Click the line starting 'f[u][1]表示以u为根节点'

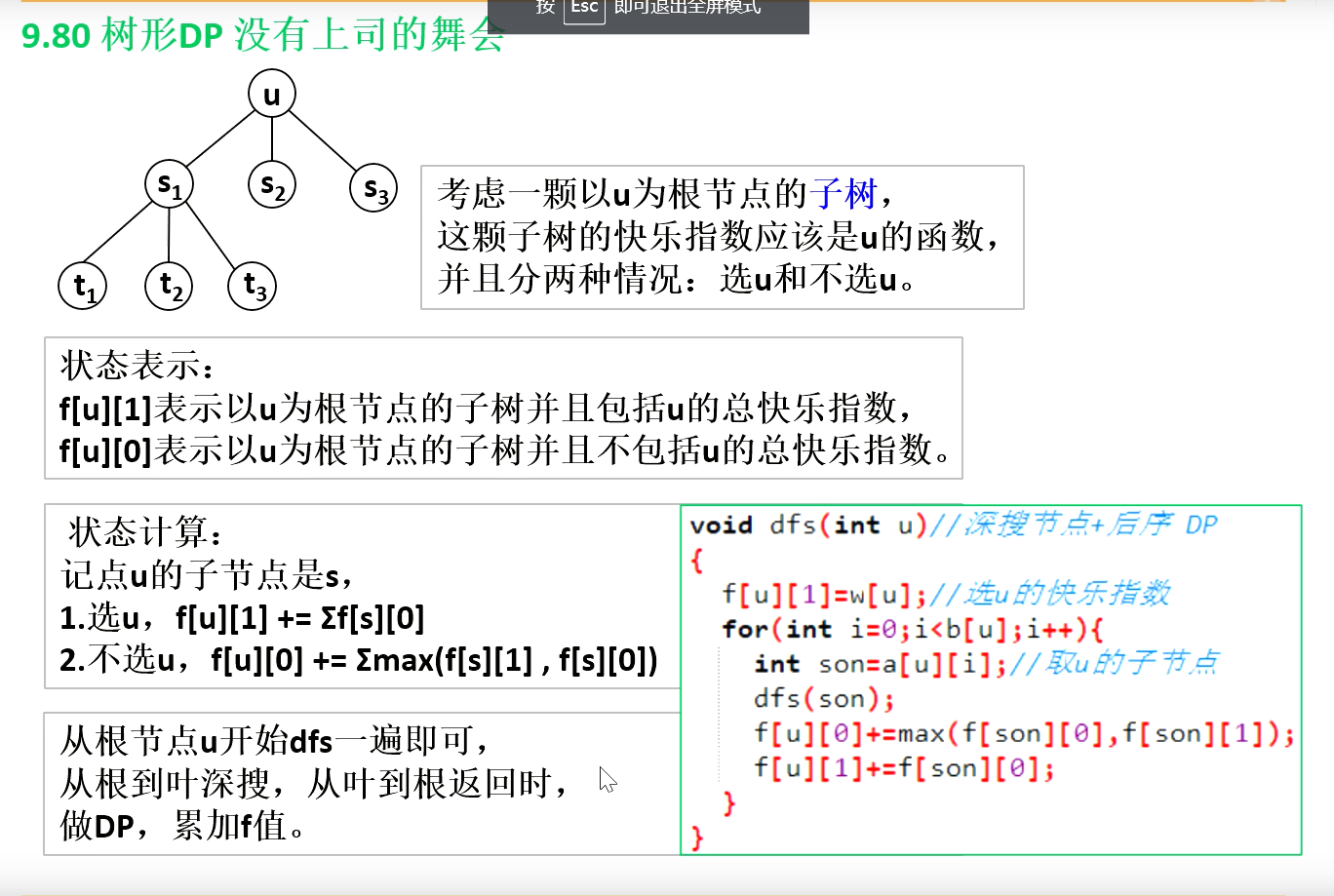[x=486, y=408]
